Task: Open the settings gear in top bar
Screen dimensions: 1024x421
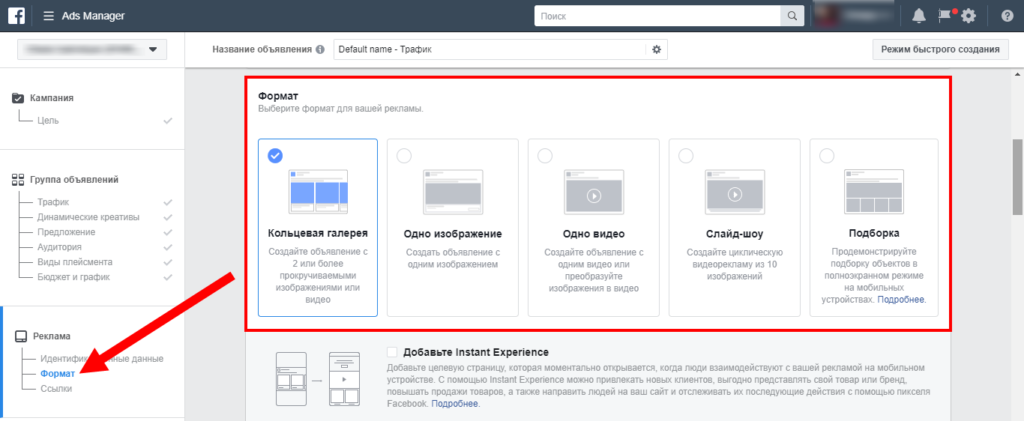Action: tap(968, 16)
